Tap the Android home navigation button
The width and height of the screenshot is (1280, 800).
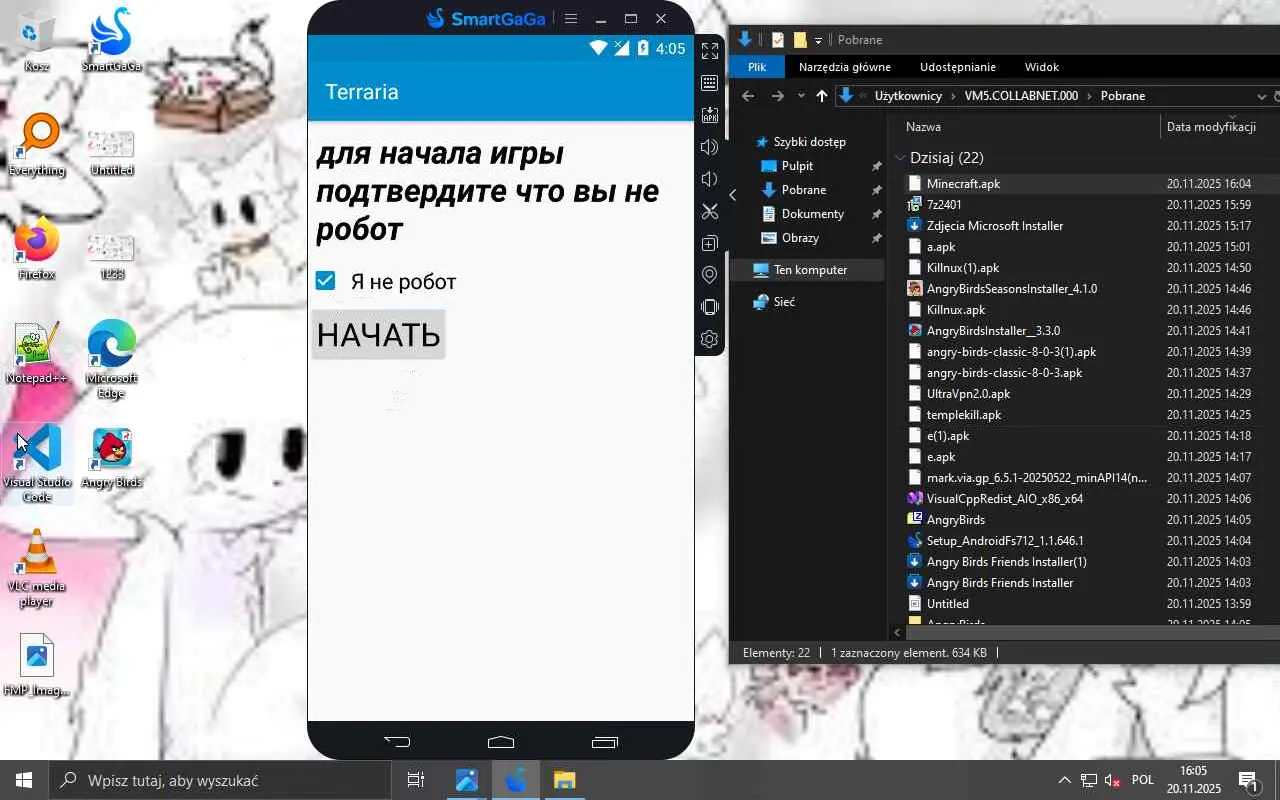click(501, 742)
